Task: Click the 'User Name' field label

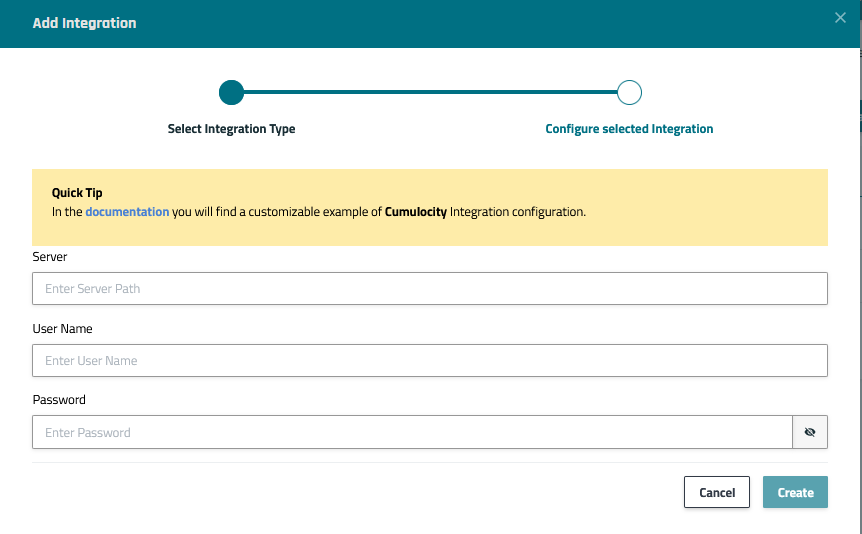Action: pyautogui.click(x=62, y=329)
